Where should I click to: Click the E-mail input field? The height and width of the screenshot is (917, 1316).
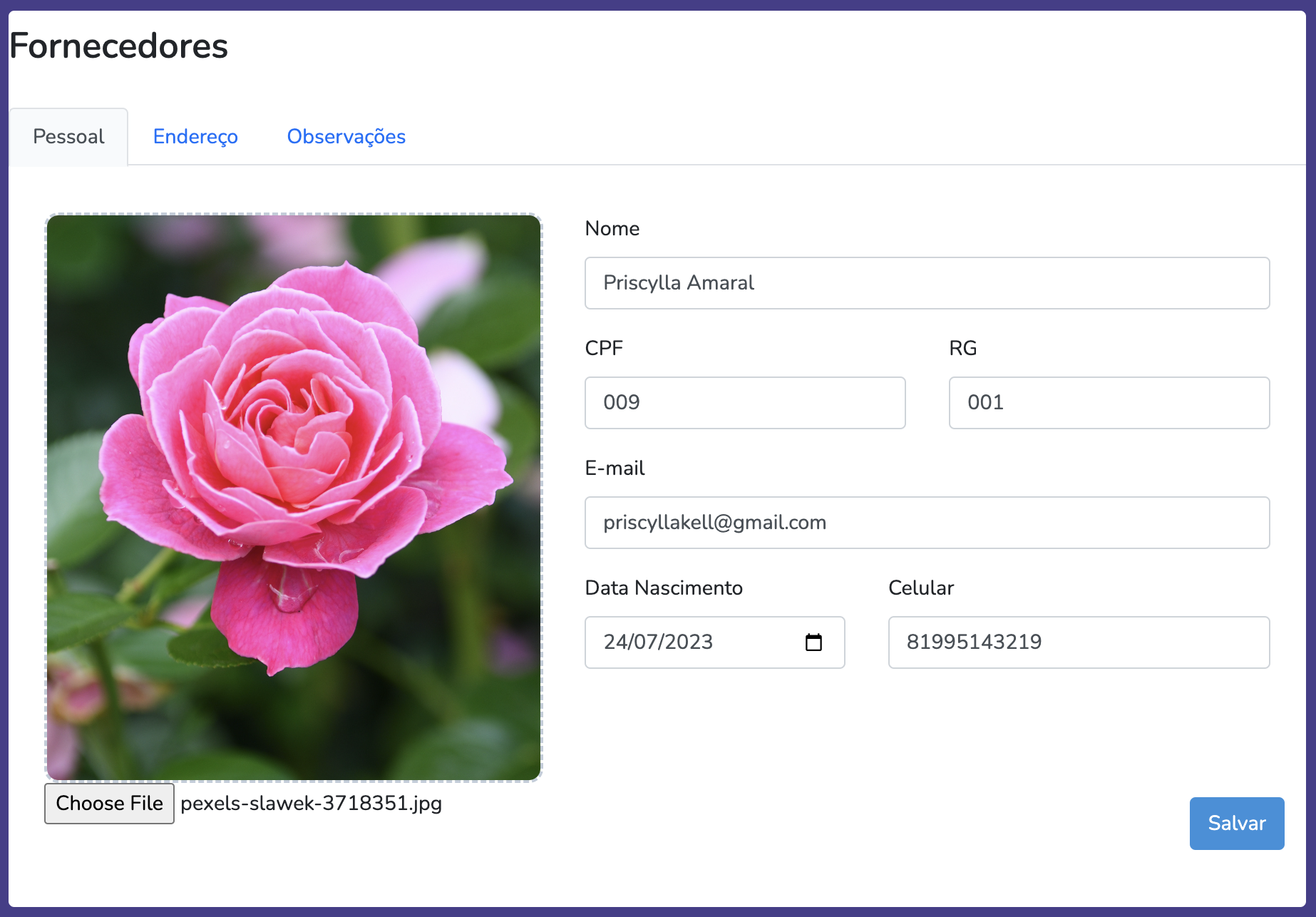[927, 523]
